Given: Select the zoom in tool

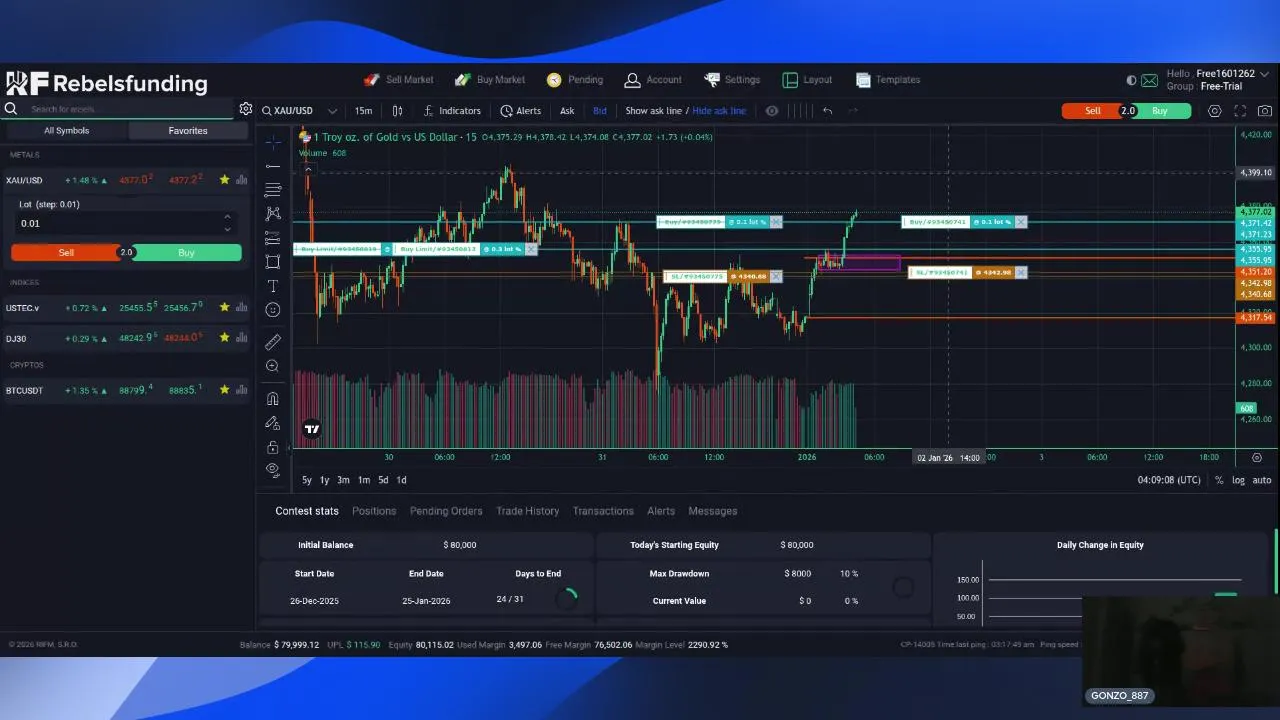Looking at the screenshot, I should coord(273,366).
